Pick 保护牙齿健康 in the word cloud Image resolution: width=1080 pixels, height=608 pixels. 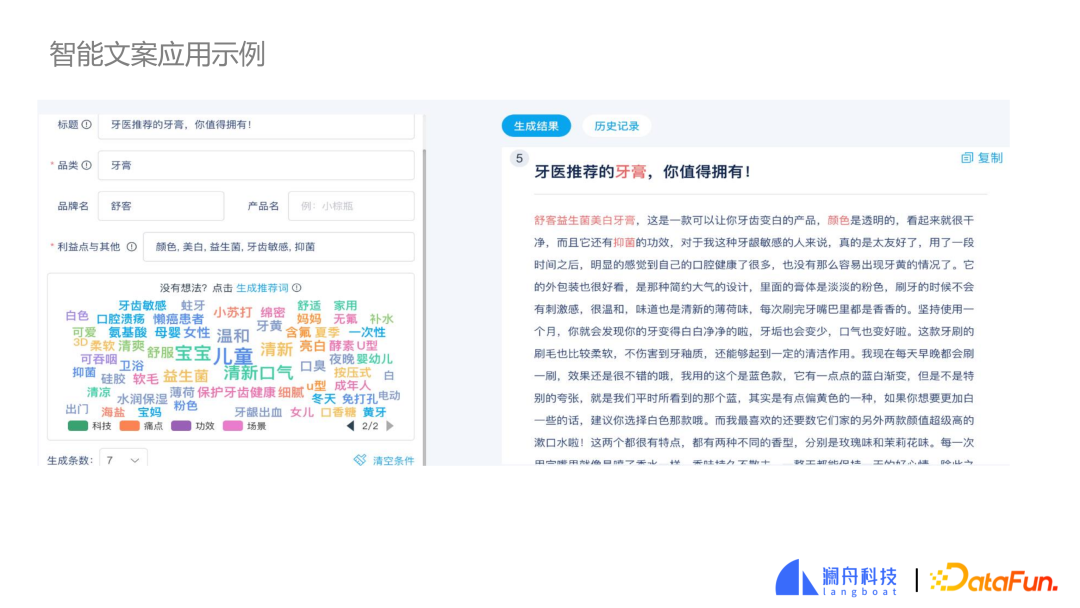[x=236, y=392]
